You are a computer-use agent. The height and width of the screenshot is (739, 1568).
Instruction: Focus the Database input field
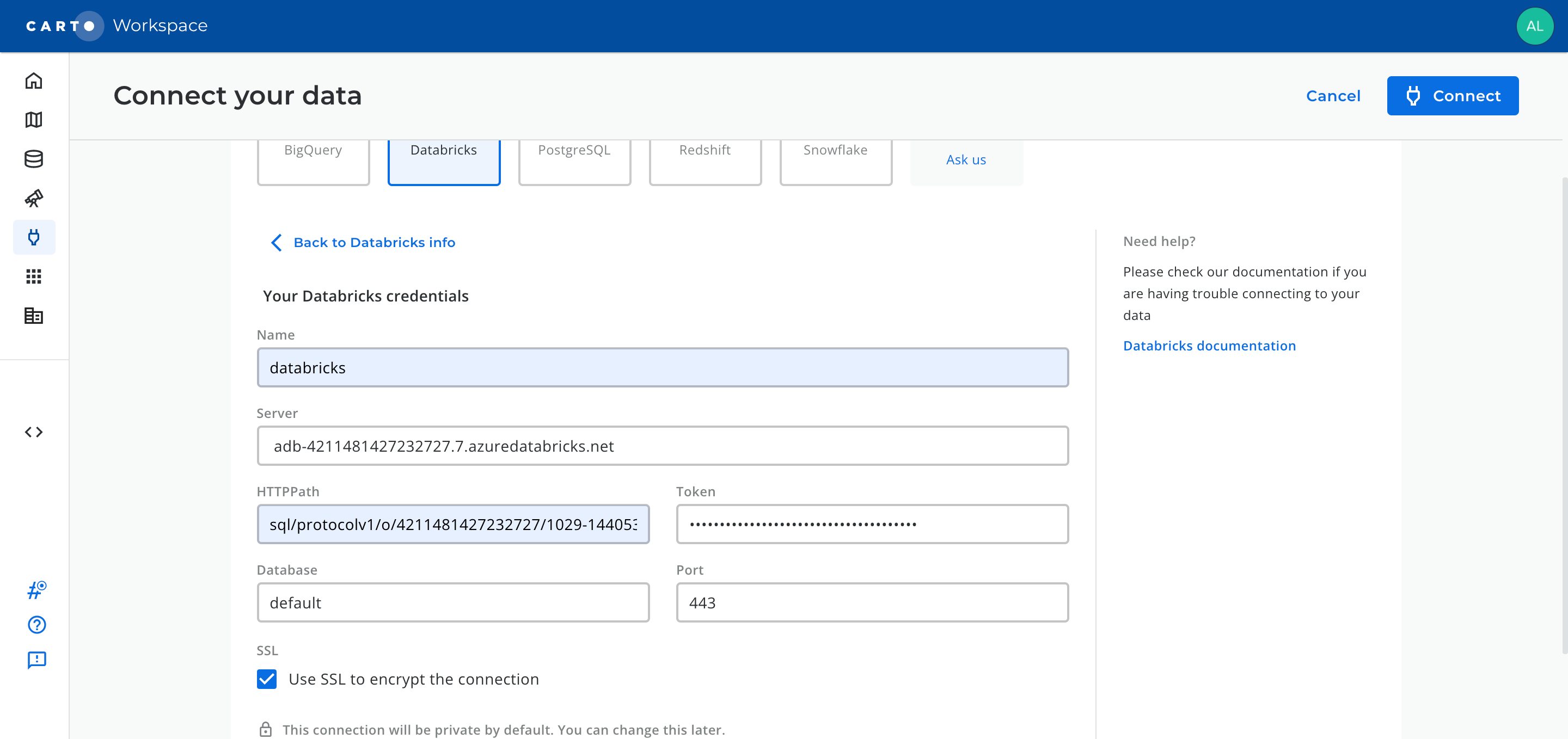coord(453,603)
